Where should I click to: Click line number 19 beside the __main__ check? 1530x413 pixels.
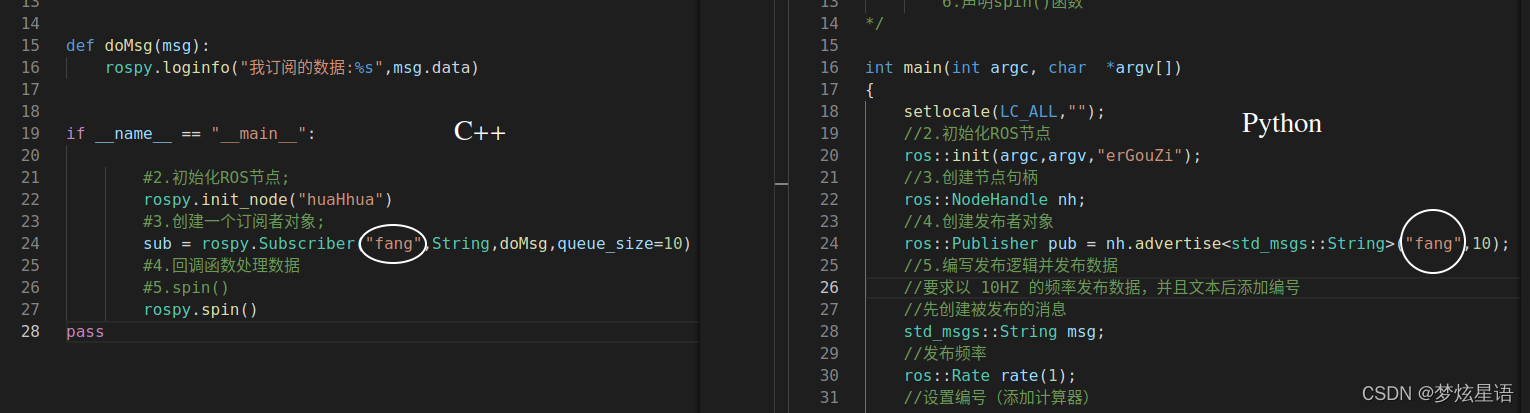29,133
